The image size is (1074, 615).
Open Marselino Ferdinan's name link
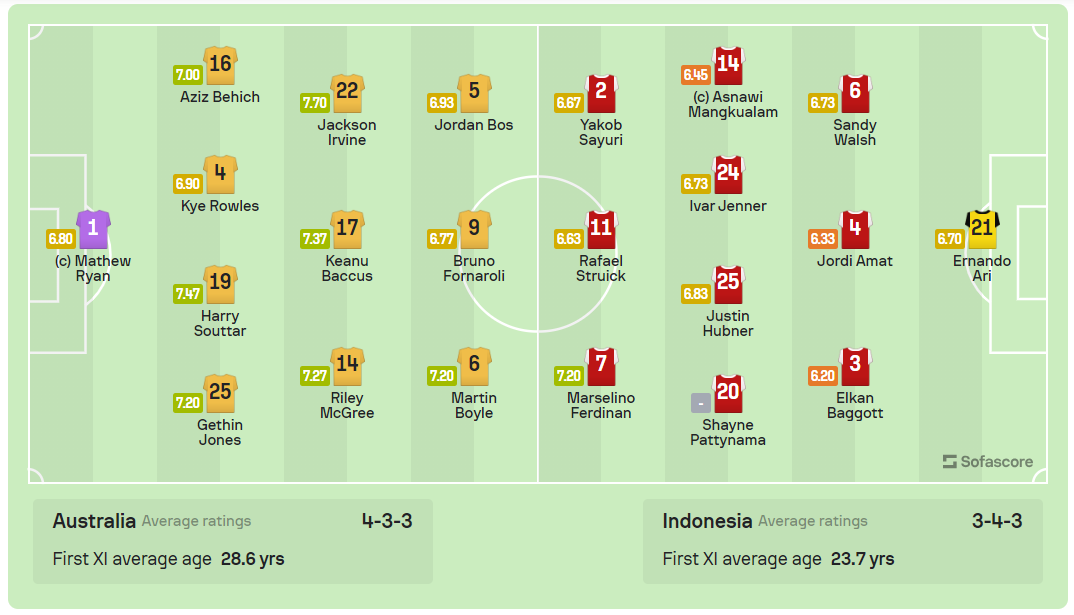pos(601,405)
